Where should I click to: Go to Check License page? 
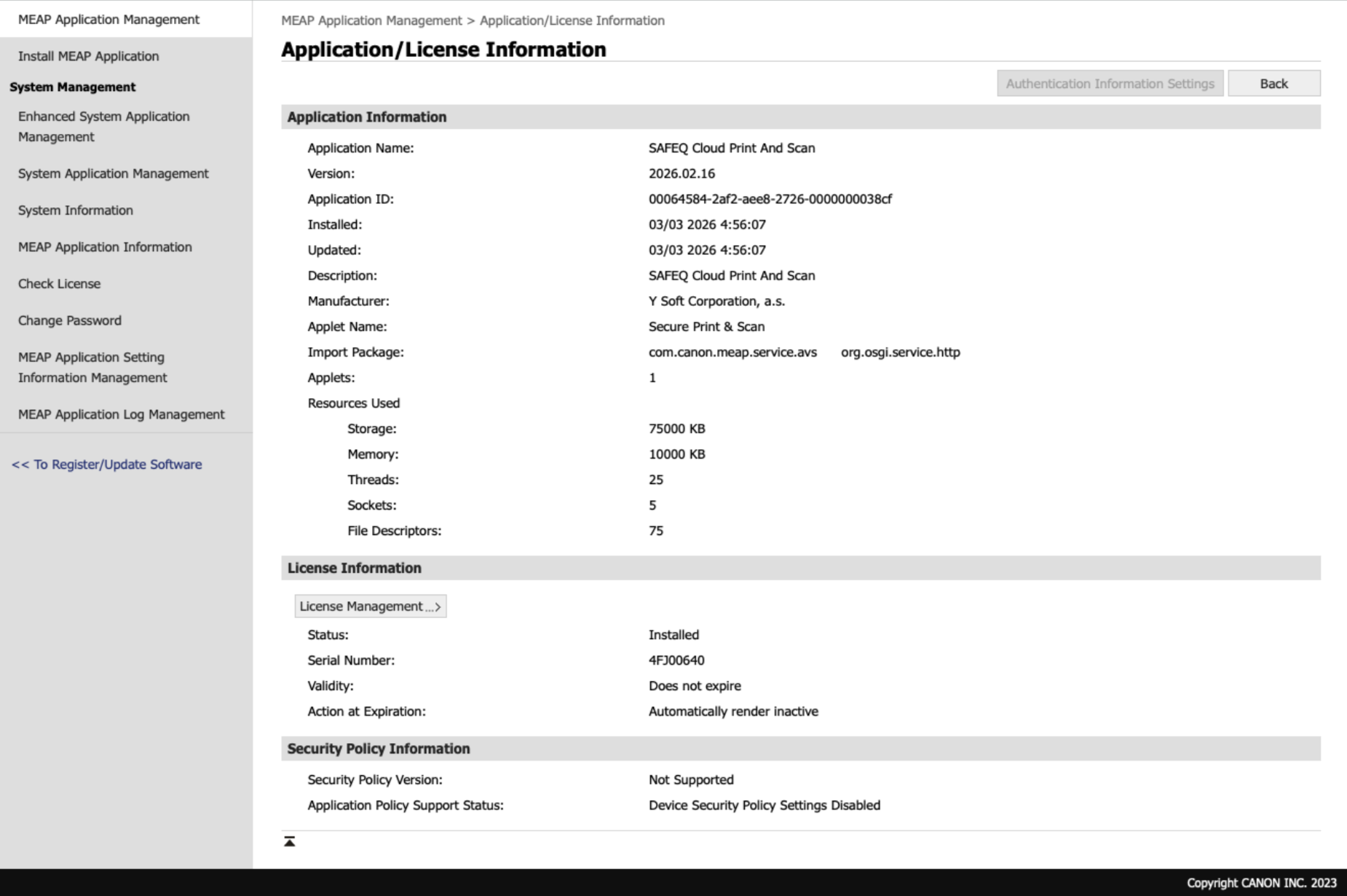pyautogui.click(x=59, y=284)
